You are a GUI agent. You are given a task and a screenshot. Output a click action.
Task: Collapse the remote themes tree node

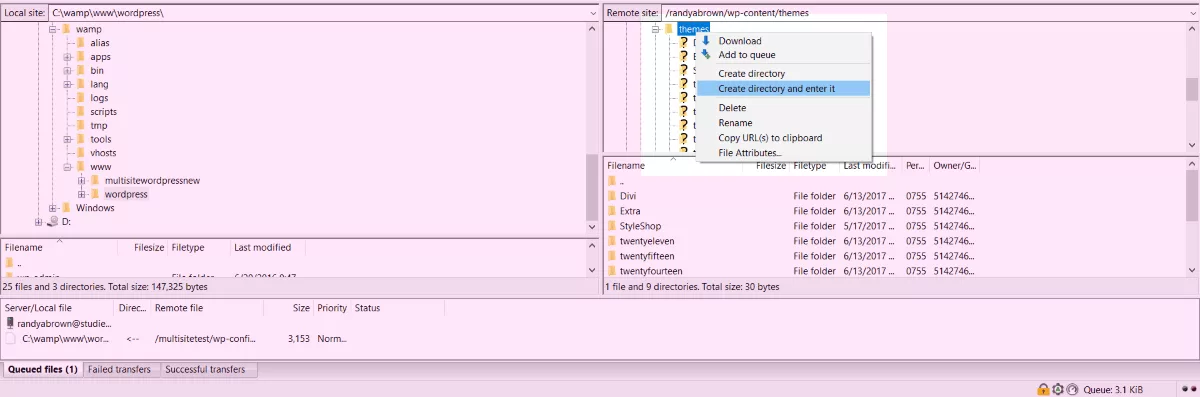(656, 29)
